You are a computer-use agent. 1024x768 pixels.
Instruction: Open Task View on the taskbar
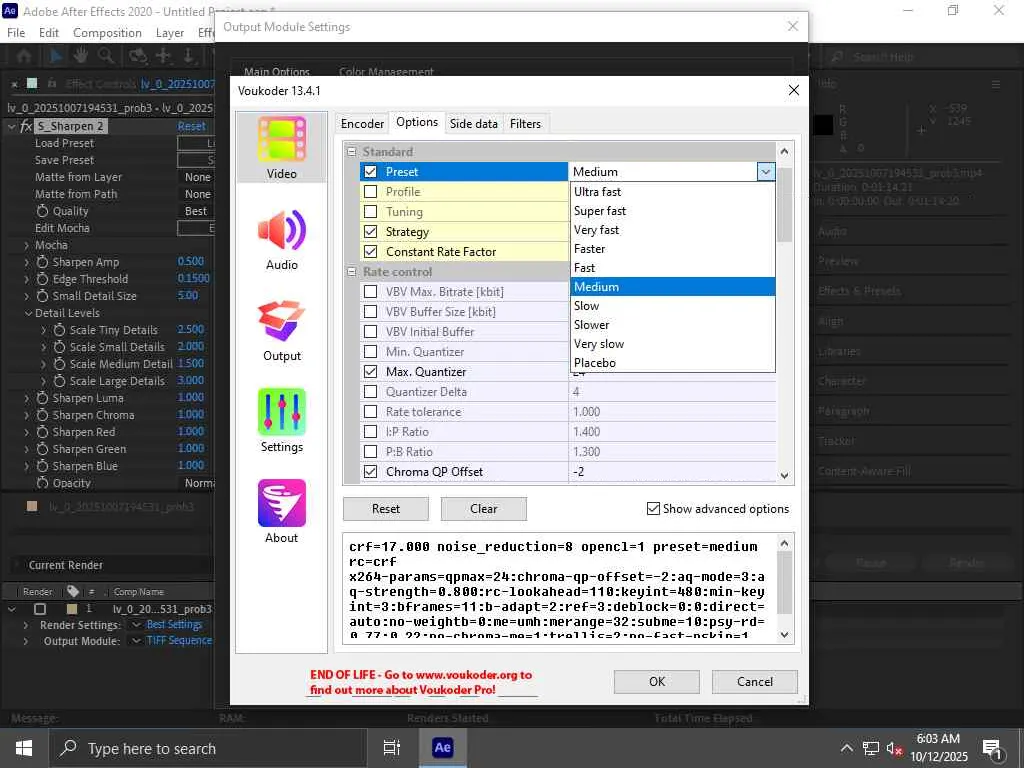pyautogui.click(x=391, y=748)
